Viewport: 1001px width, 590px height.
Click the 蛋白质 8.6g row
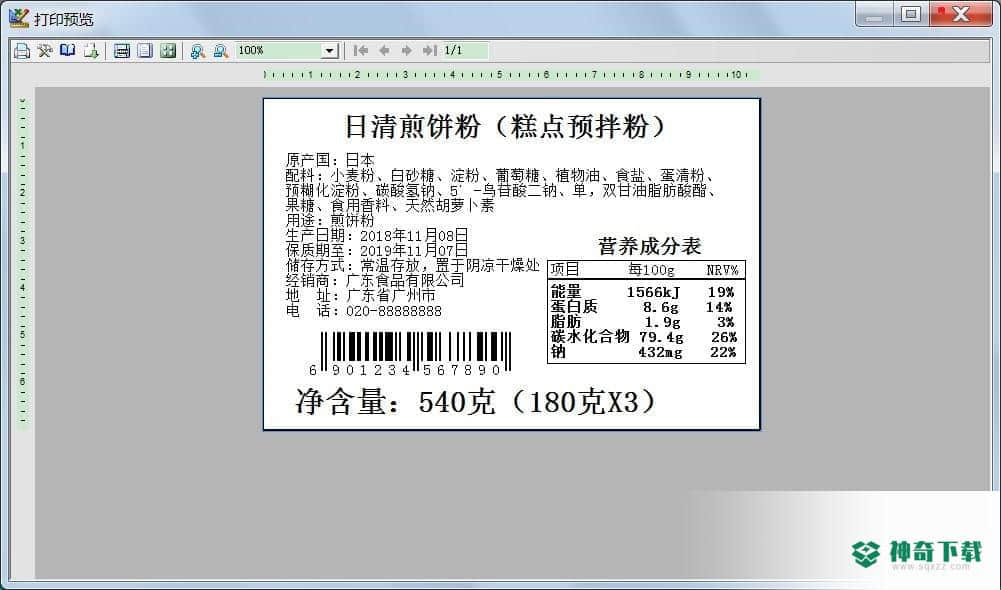pyautogui.click(x=642, y=306)
